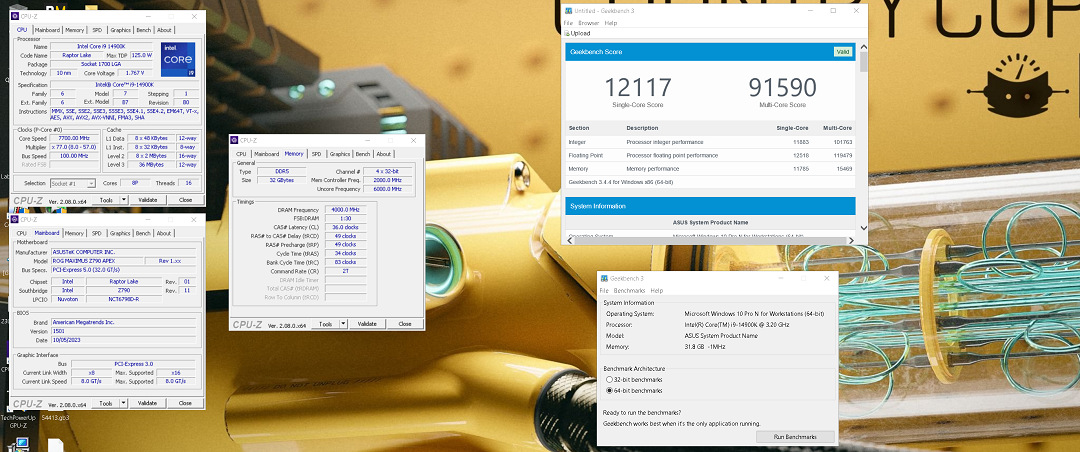This screenshot has width=1080, height=452.
Task: Open Browser menu in Geekbench results window
Action: point(589,23)
